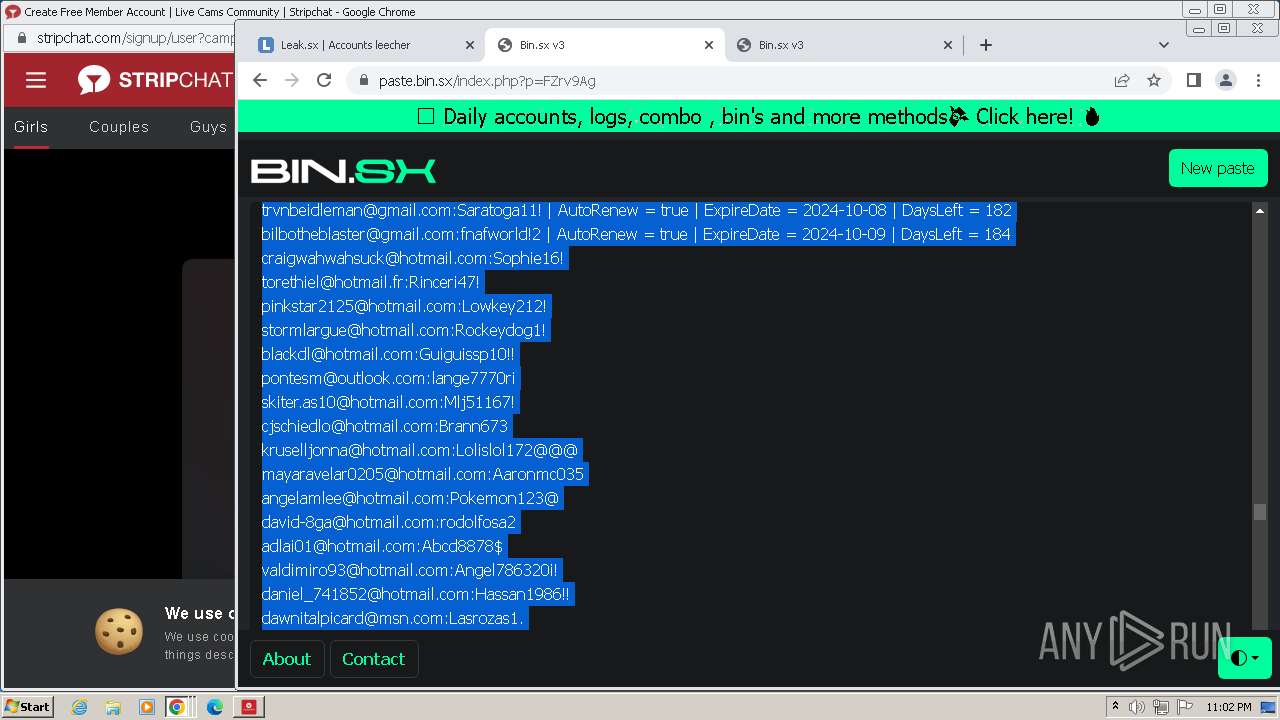Click the paste.bin.sx address bar

pos(740,81)
